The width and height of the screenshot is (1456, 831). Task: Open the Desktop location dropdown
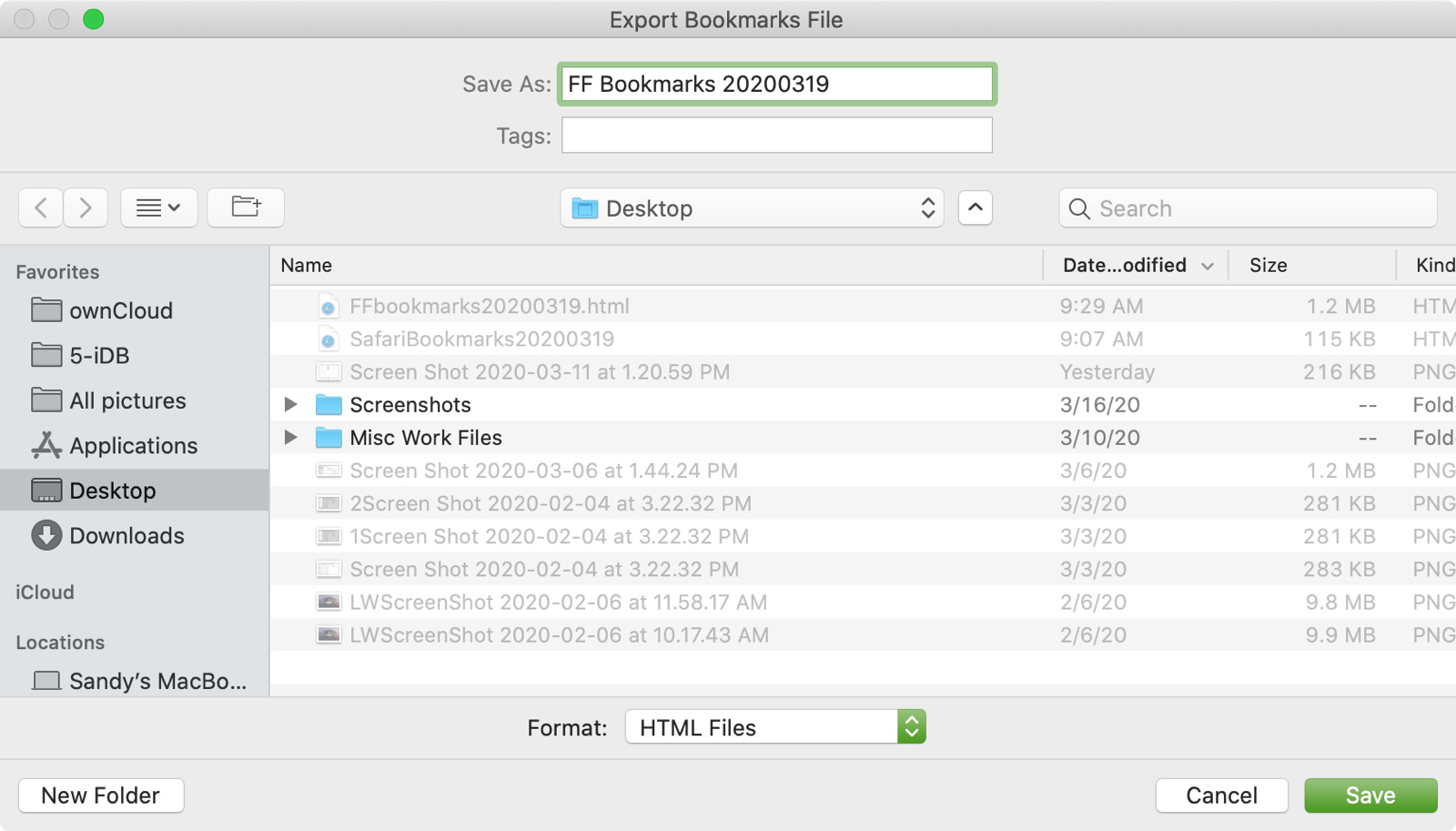pyautogui.click(x=752, y=208)
